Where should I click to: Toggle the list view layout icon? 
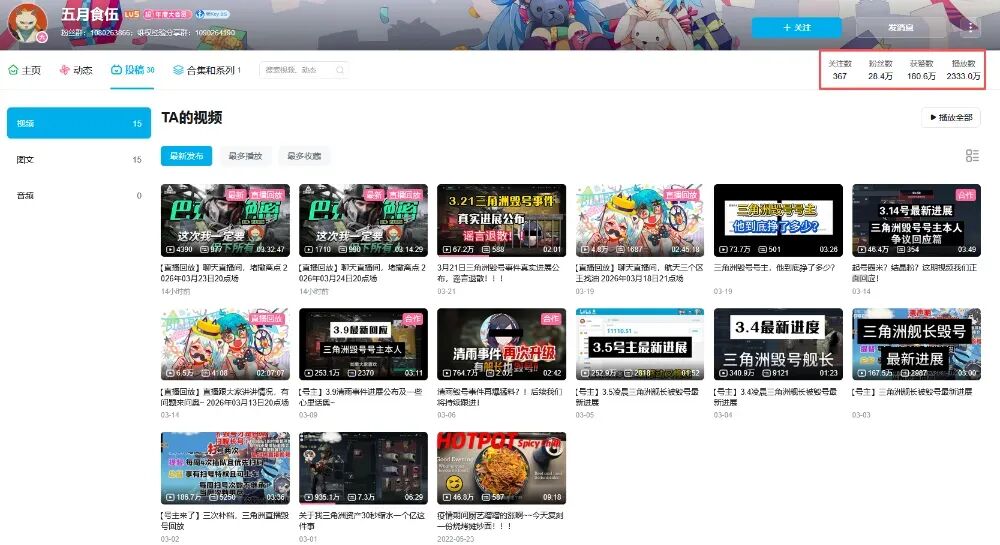point(972,156)
